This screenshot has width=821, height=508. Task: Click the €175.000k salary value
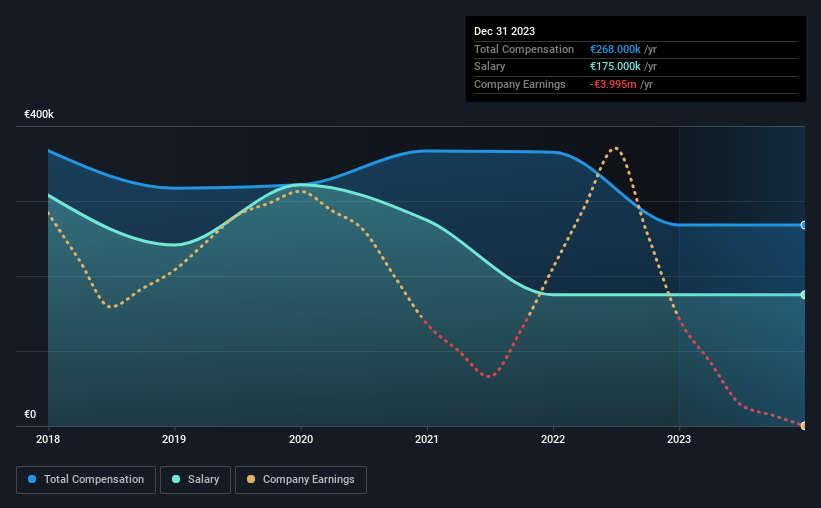(615, 67)
